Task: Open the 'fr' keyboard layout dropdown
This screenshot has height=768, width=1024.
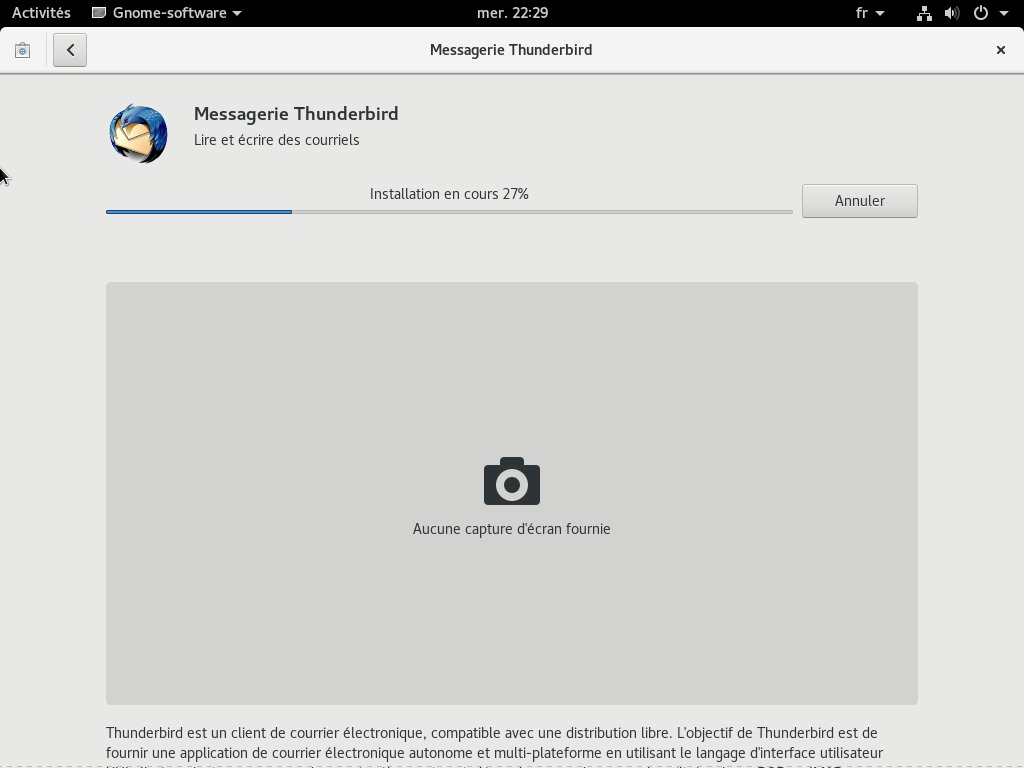Action: (x=869, y=13)
